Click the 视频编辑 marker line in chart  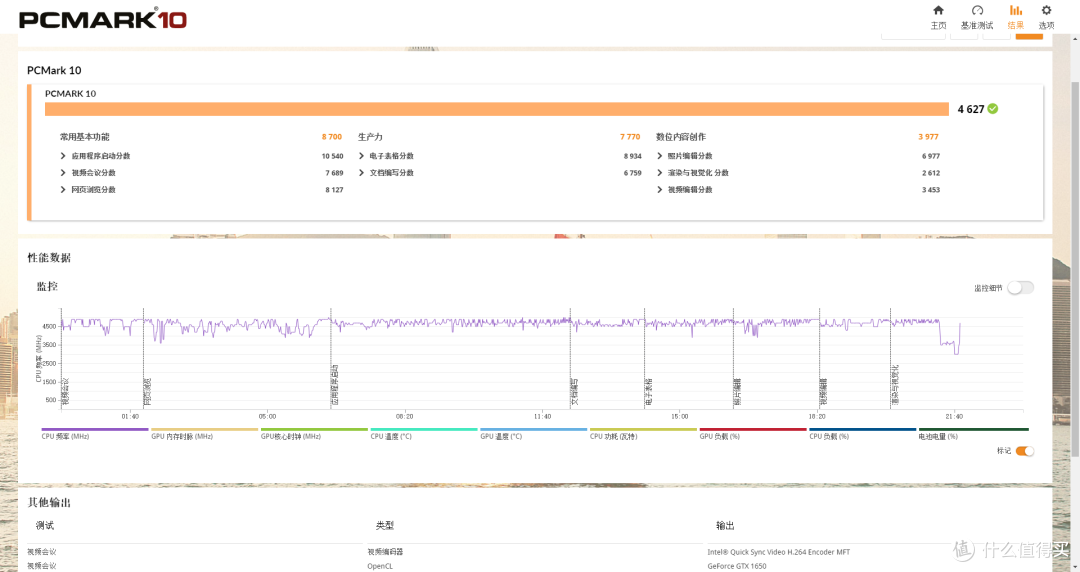click(x=820, y=358)
